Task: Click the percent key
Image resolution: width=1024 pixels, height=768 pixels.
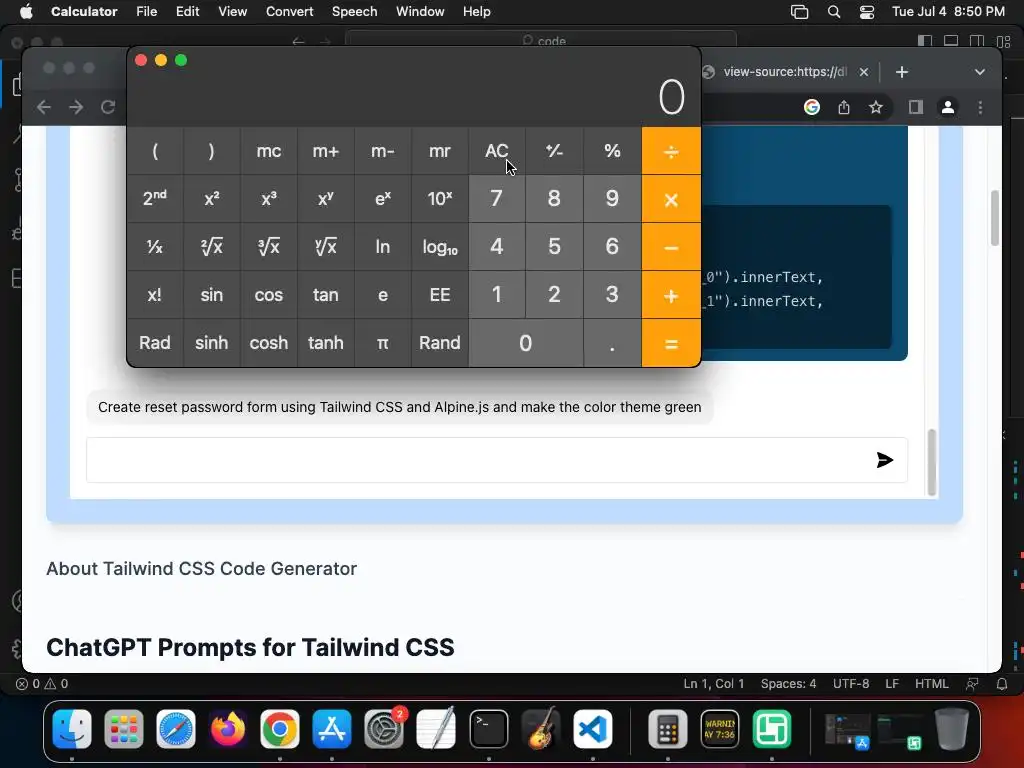Action: click(612, 151)
